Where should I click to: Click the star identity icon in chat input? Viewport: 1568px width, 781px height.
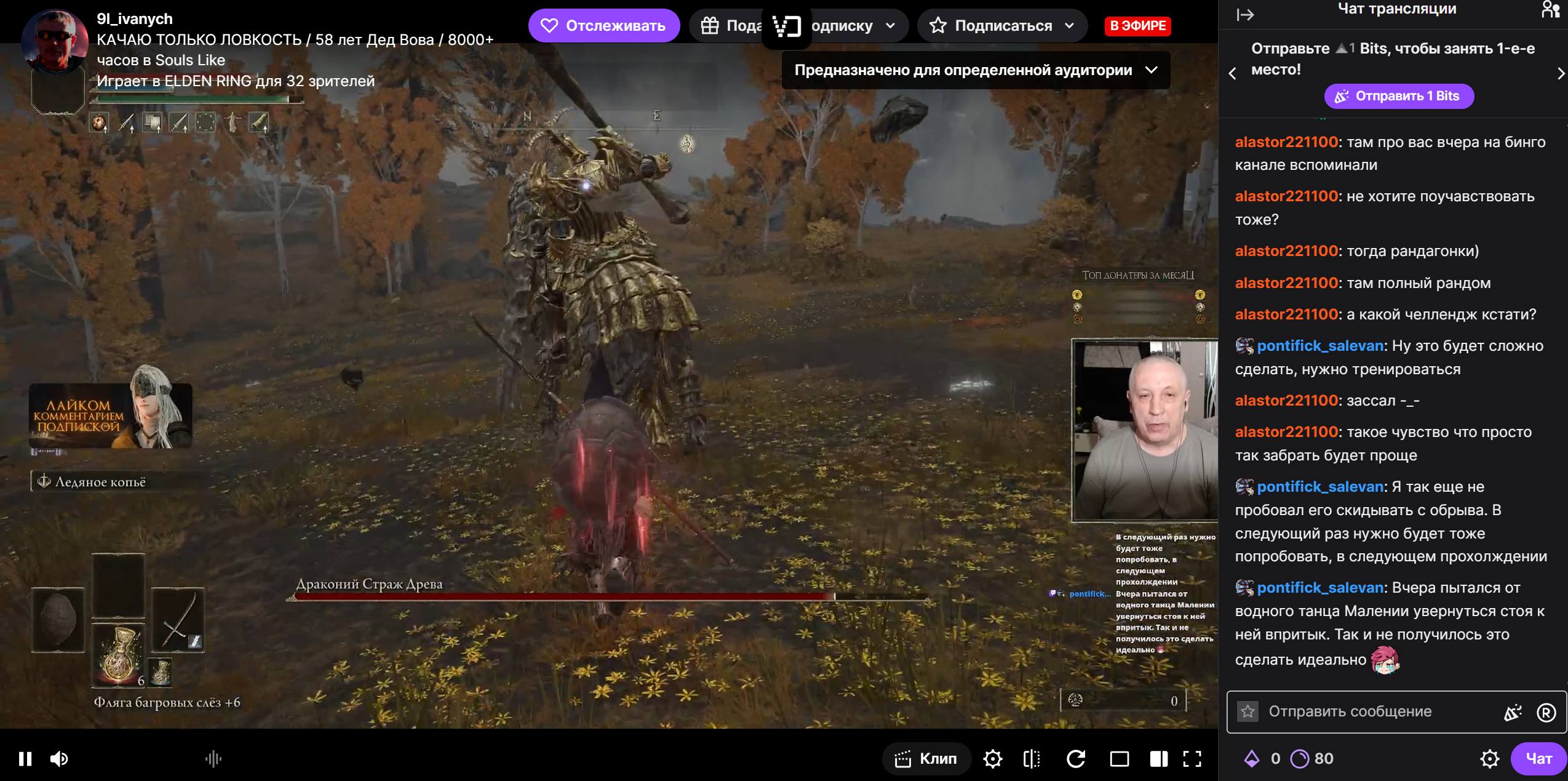[x=1248, y=711]
